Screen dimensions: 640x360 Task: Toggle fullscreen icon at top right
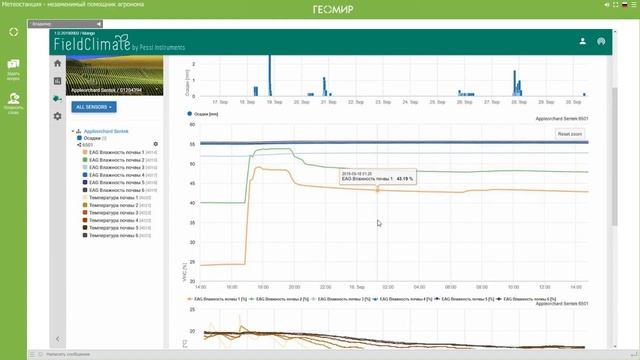pos(616,4)
